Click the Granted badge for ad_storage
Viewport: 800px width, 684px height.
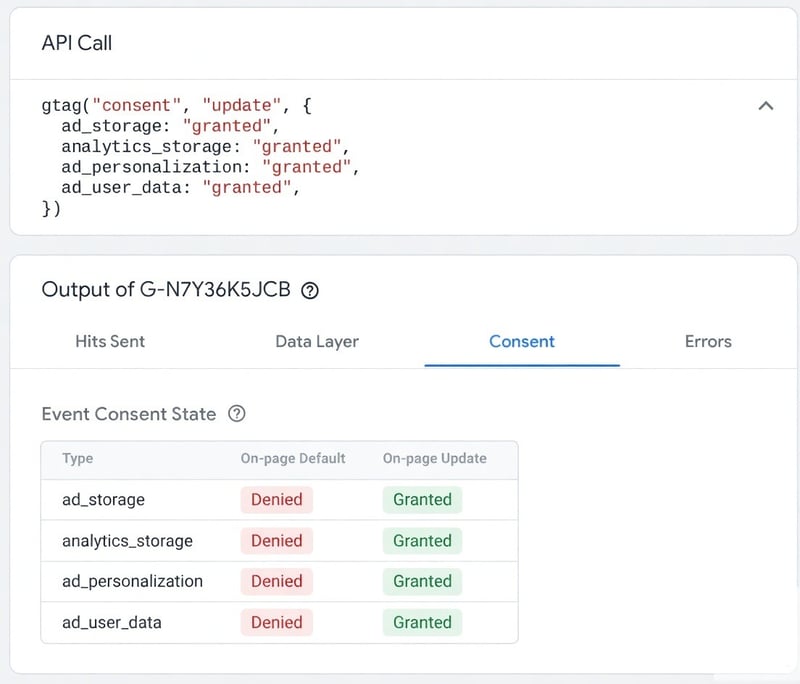[422, 500]
